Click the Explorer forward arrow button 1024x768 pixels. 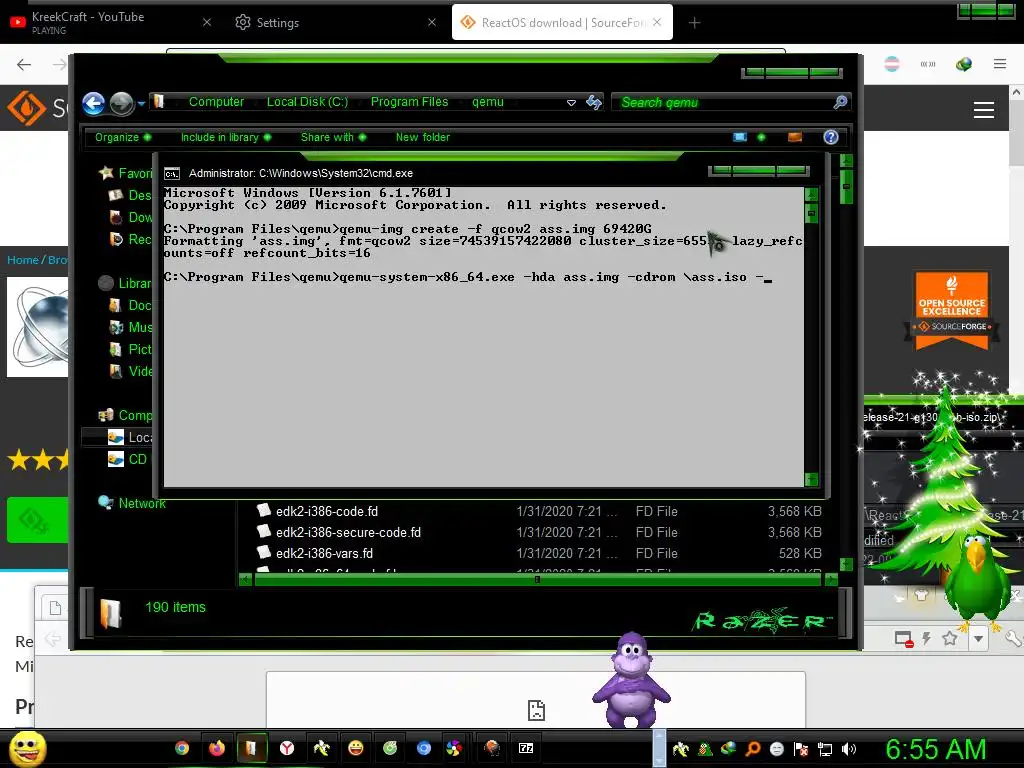[x=121, y=103]
